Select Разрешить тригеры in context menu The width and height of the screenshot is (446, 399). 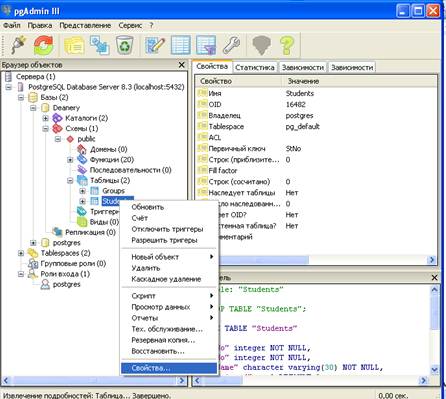coord(169,240)
